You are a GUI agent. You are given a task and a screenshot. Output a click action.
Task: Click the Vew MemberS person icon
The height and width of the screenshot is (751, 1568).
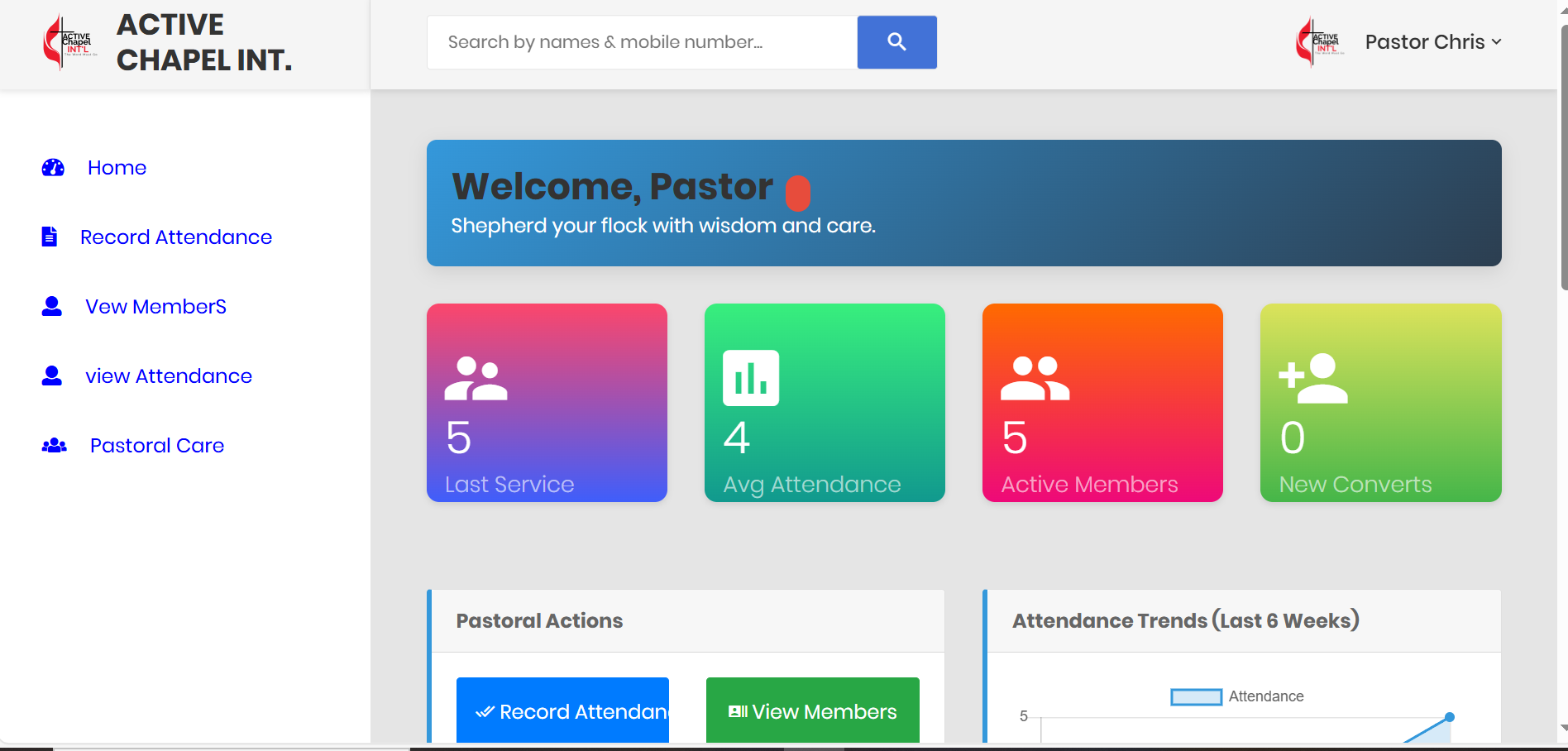pyautogui.click(x=51, y=306)
